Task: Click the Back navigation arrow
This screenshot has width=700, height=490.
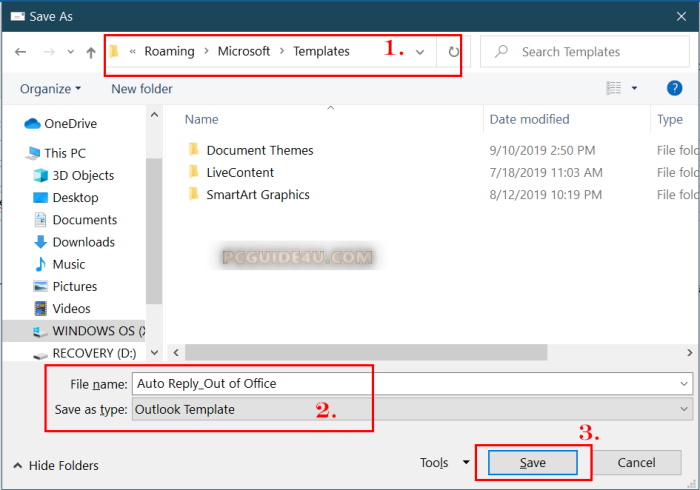Action: click(20, 51)
